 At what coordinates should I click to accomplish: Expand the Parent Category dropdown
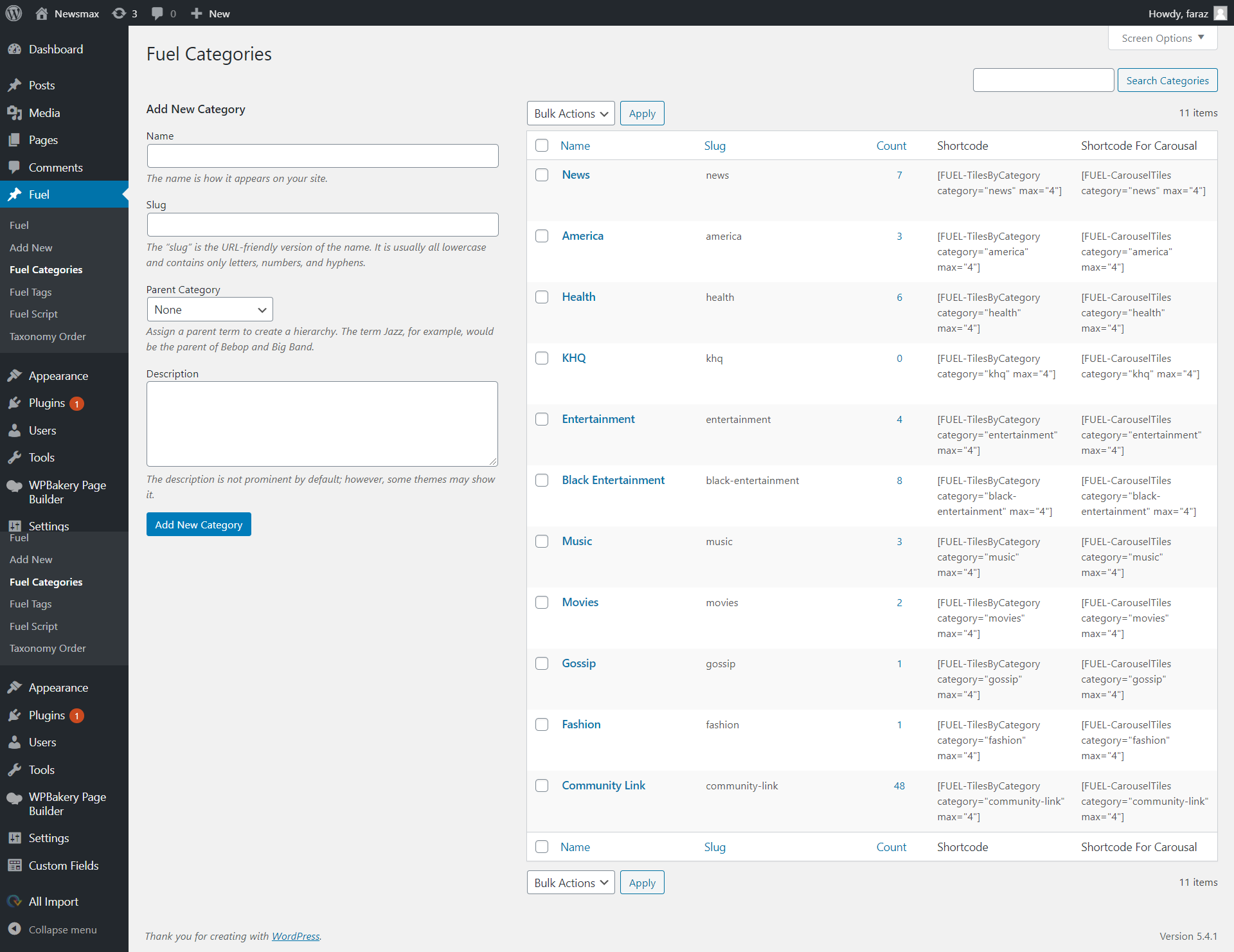(210, 309)
